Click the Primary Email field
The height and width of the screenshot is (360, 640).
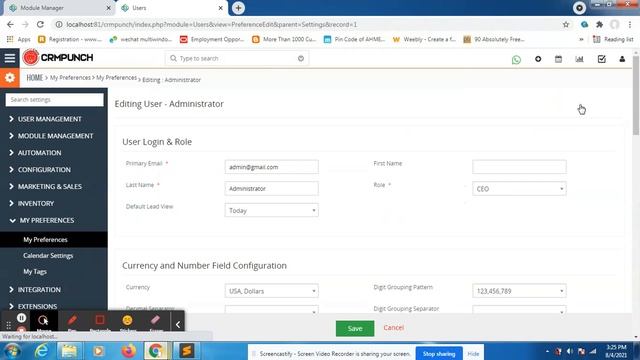pyautogui.click(x=271, y=167)
